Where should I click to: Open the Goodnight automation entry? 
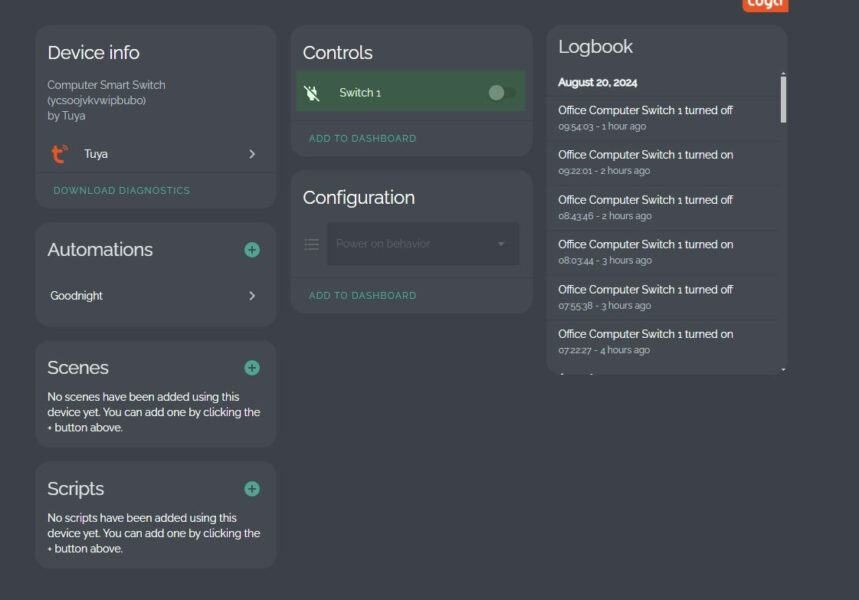pos(77,296)
